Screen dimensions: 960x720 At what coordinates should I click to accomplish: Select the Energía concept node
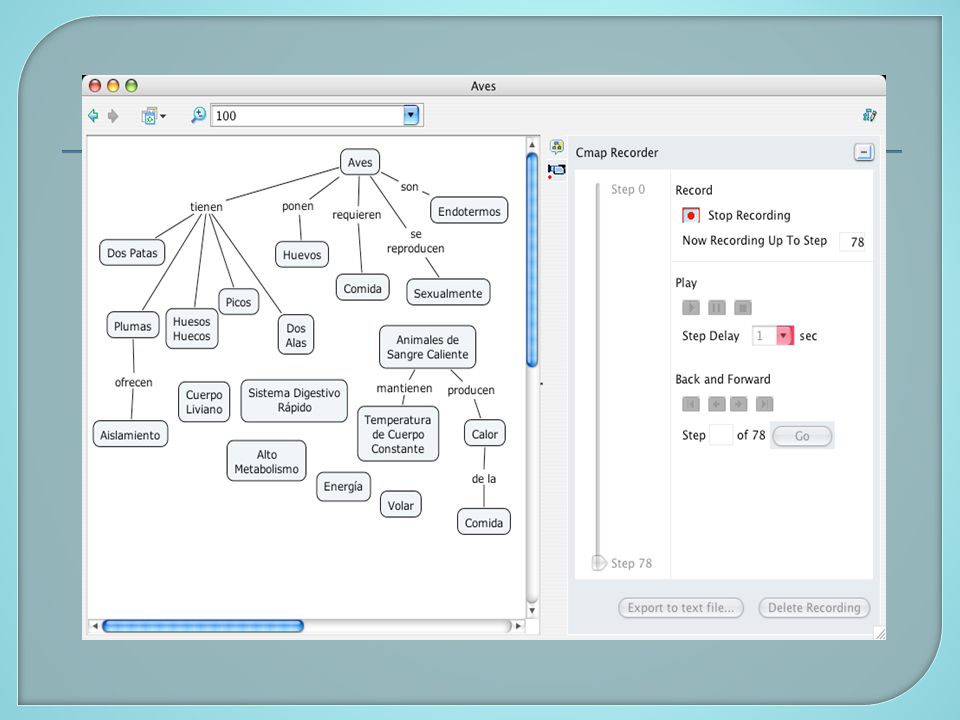point(343,487)
